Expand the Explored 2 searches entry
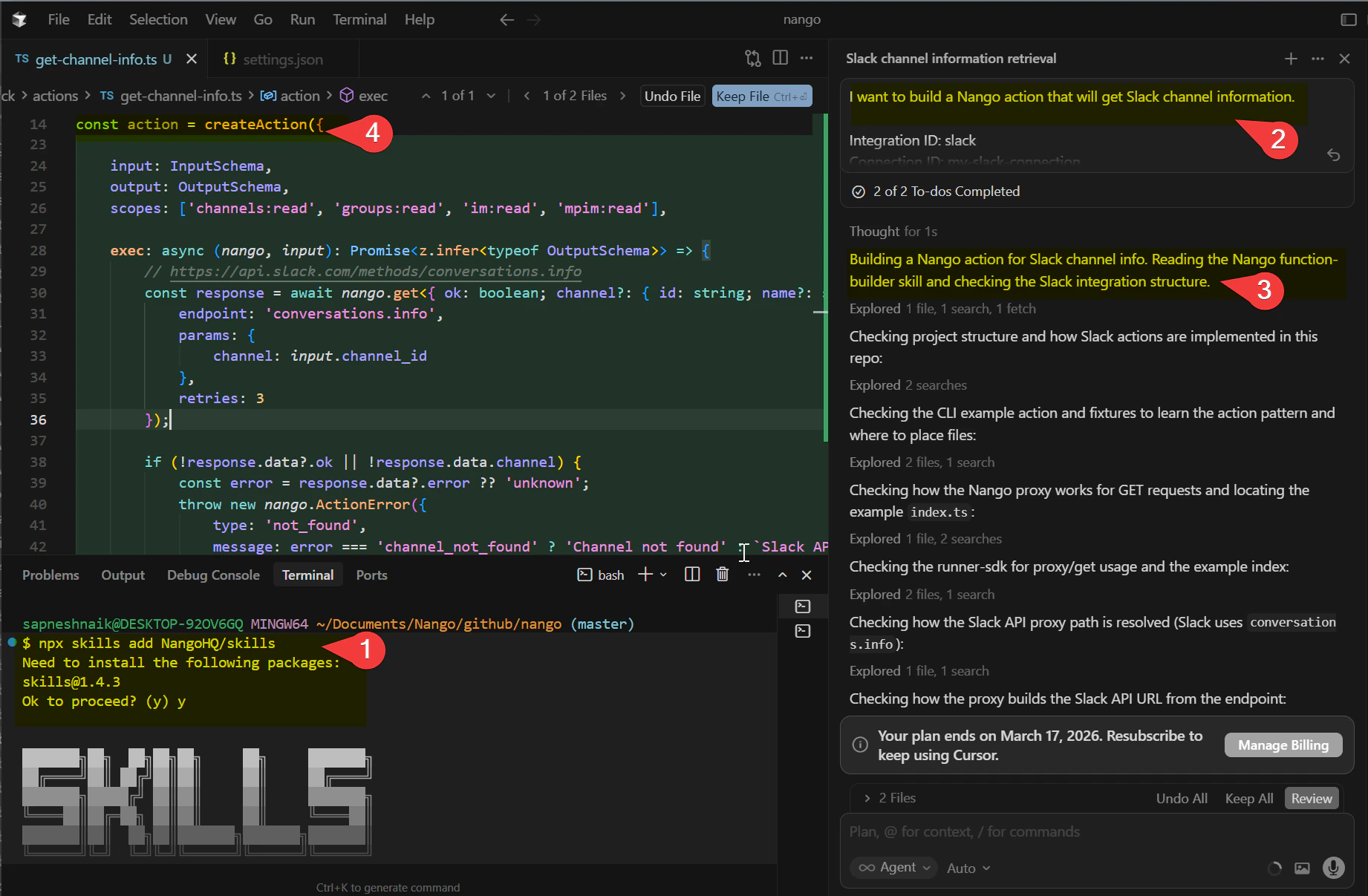Image resolution: width=1368 pixels, height=896 pixels. [x=908, y=385]
